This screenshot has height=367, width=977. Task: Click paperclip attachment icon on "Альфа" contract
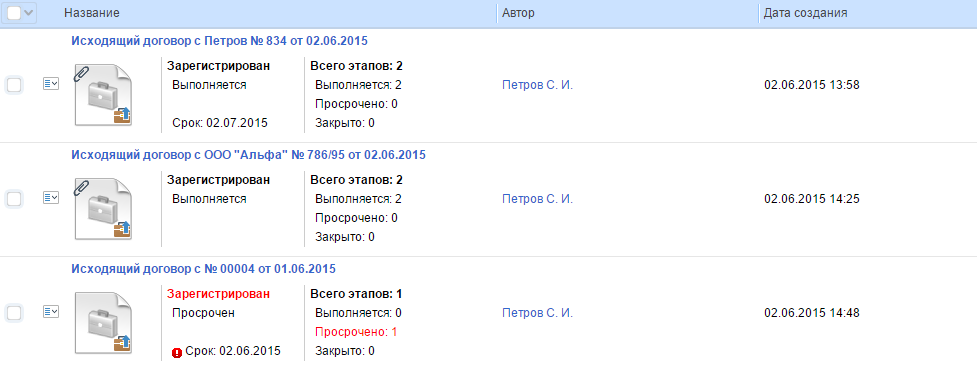click(81, 186)
